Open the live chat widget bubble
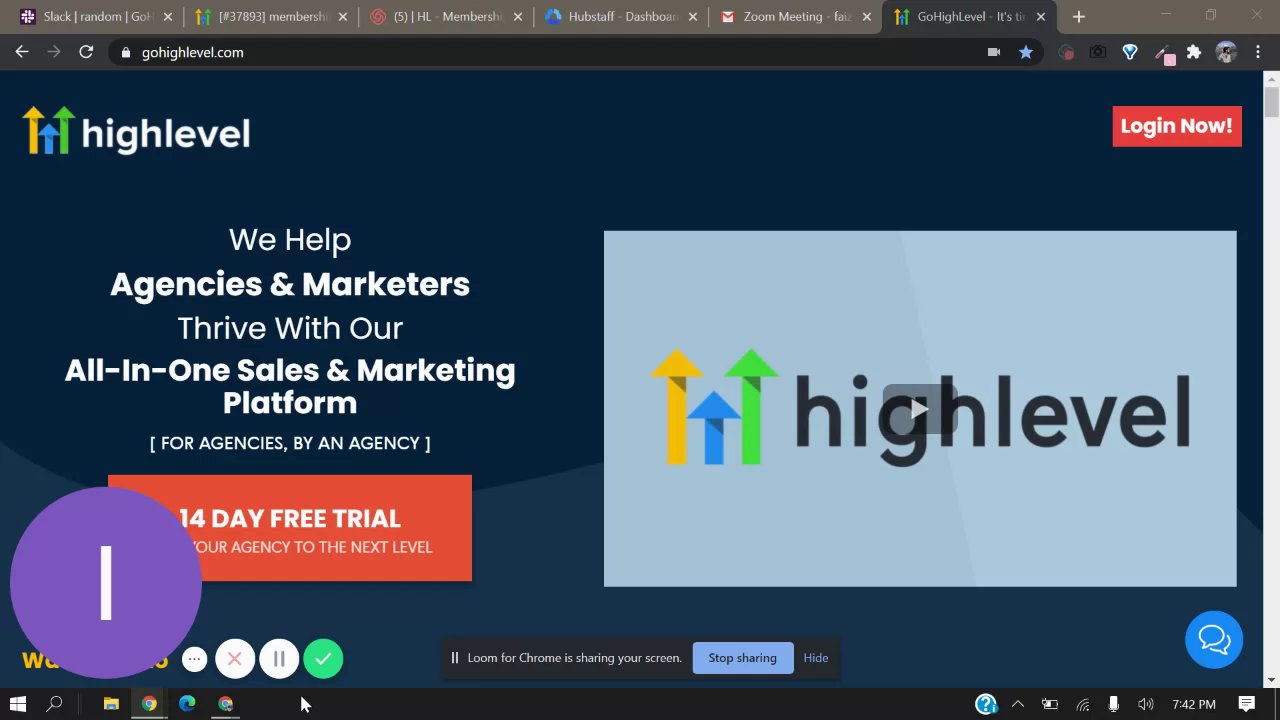The height and width of the screenshot is (720, 1280). pos(1214,639)
